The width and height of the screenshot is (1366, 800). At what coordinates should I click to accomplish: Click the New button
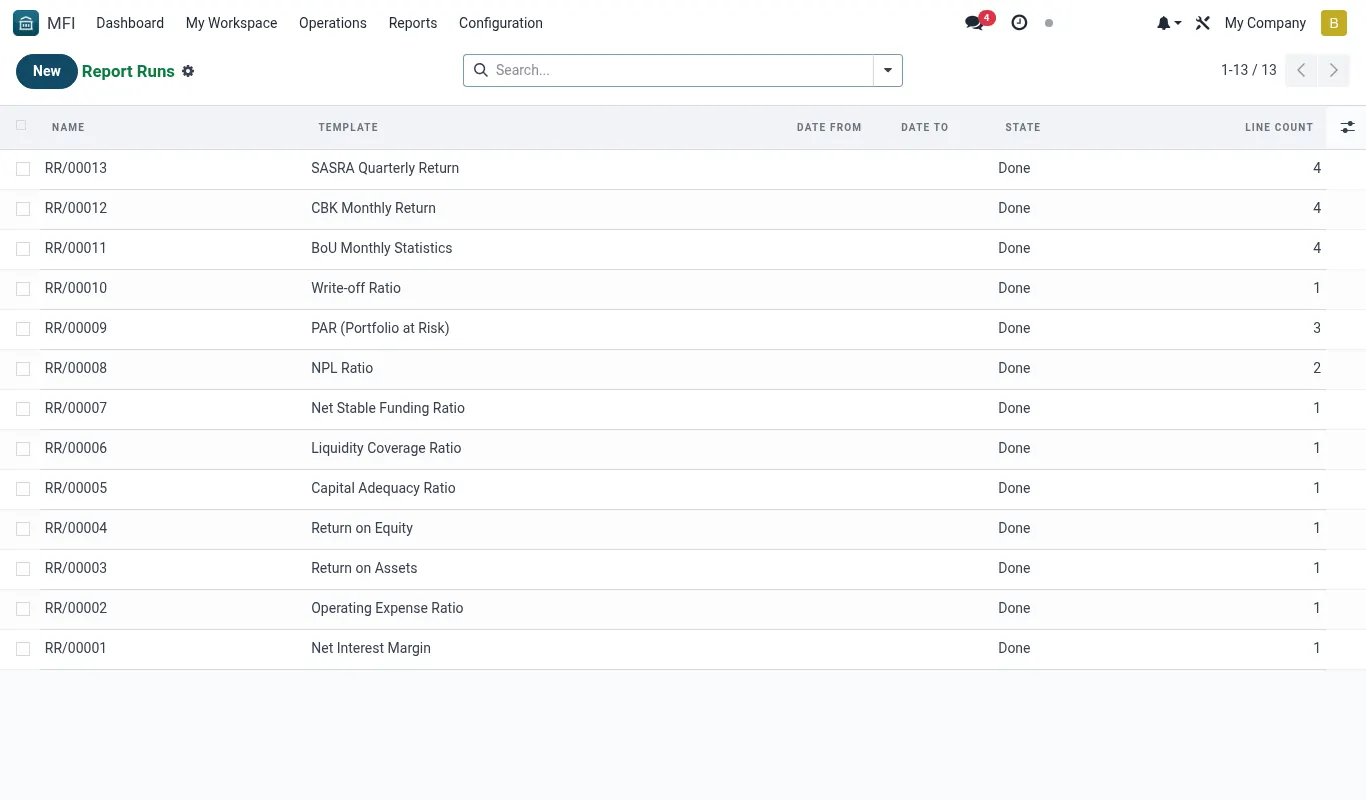47,71
